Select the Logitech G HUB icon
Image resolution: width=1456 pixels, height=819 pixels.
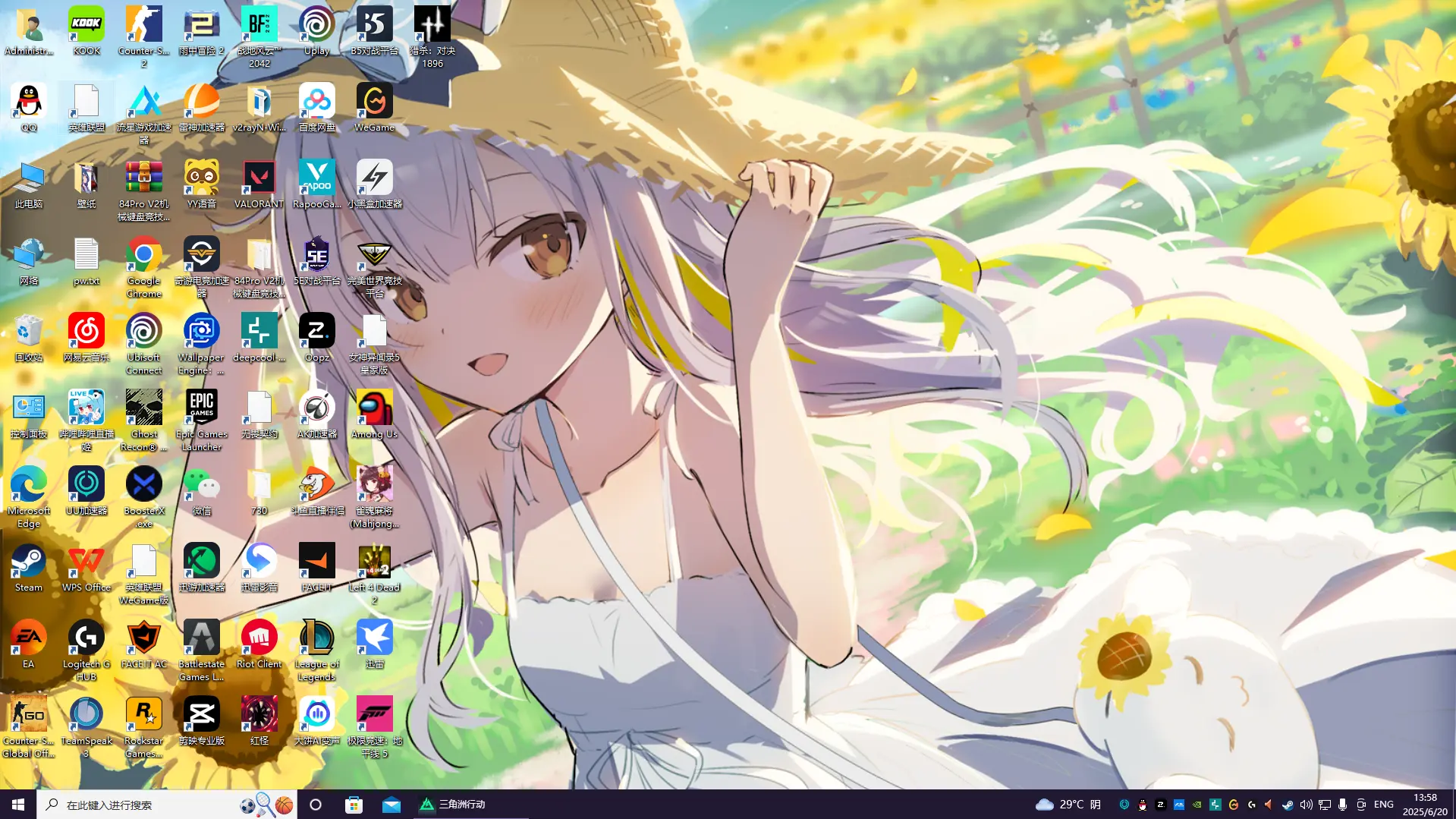tap(86, 650)
